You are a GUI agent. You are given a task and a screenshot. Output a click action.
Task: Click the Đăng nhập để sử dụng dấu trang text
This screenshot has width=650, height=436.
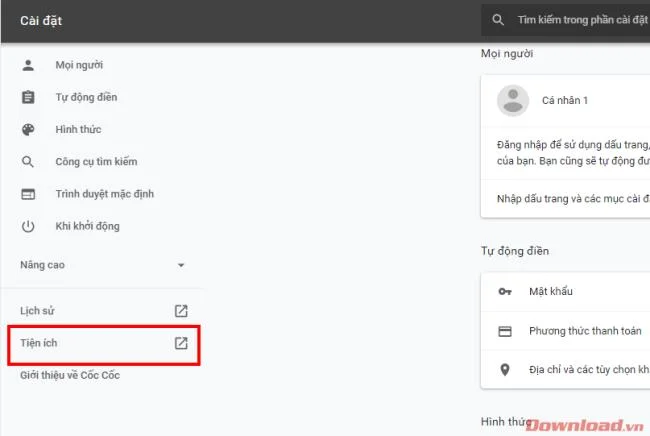(x=573, y=153)
